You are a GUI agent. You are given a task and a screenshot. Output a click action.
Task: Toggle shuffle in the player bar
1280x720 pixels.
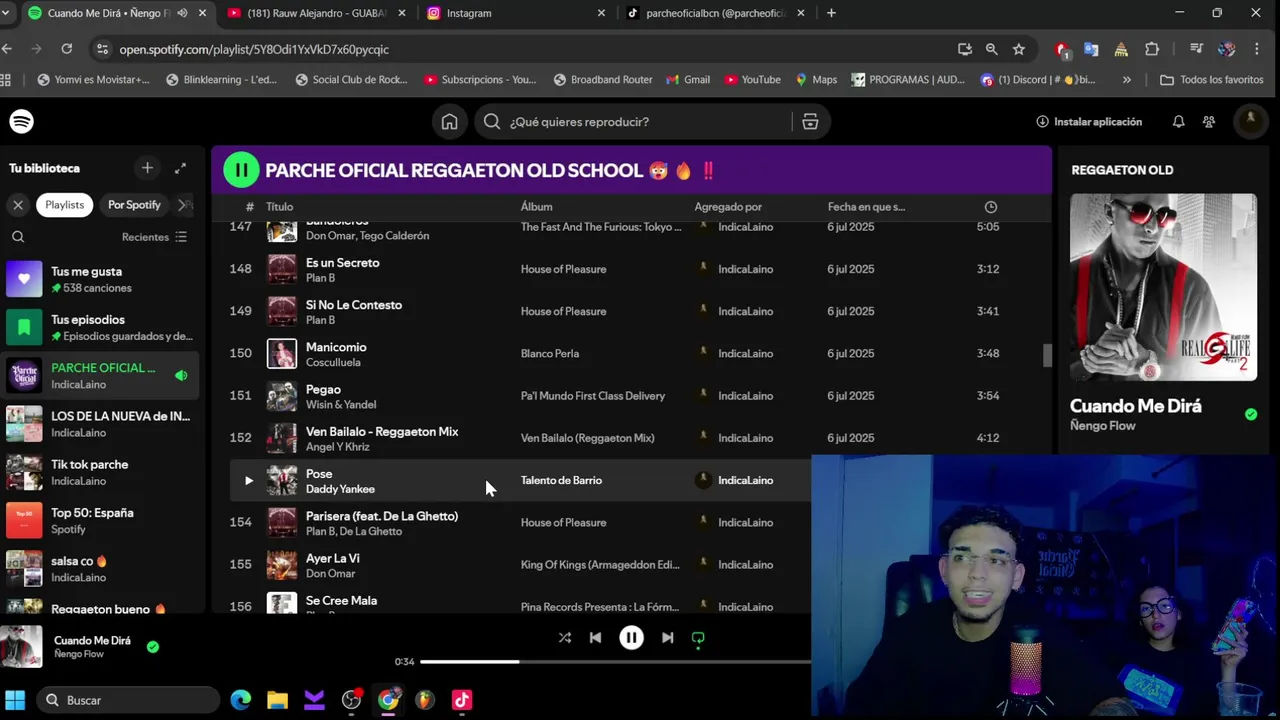click(x=565, y=637)
